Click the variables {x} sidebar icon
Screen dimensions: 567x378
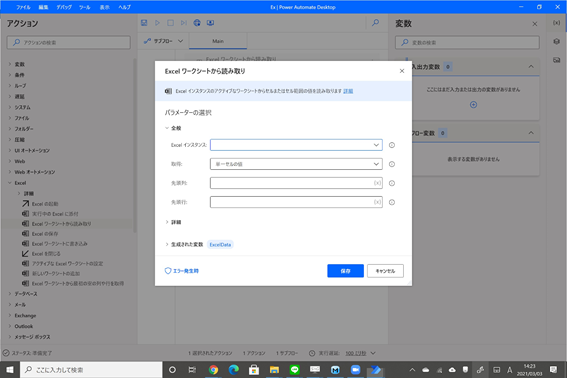(557, 23)
